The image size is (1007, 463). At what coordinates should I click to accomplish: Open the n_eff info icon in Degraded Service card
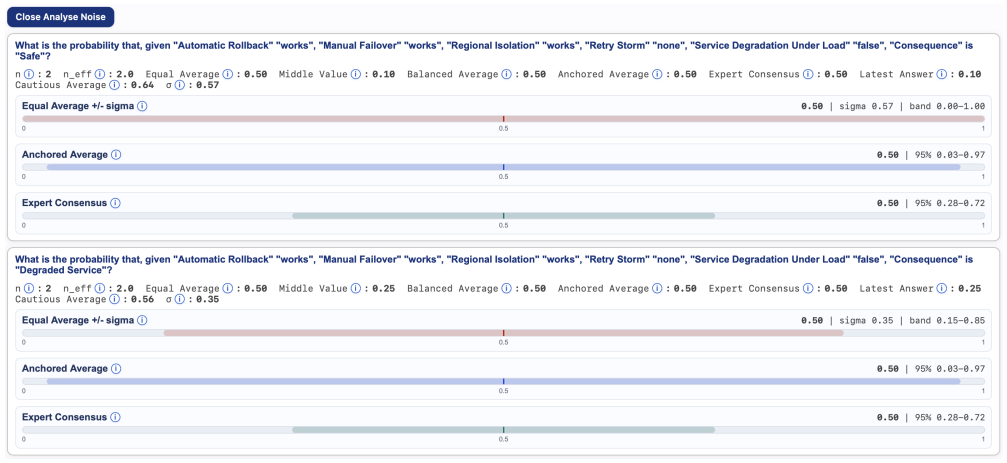click(x=100, y=289)
